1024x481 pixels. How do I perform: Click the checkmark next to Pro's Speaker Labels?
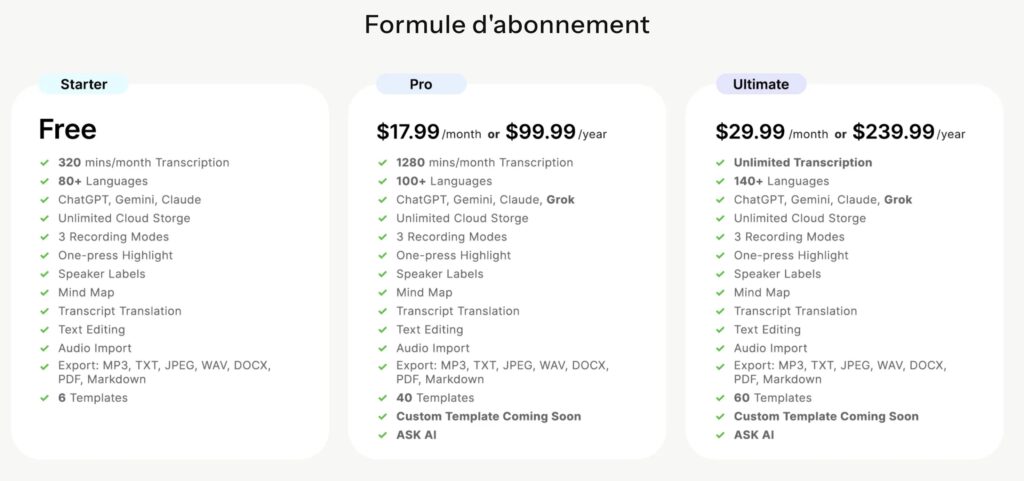[x=382, y=274]
